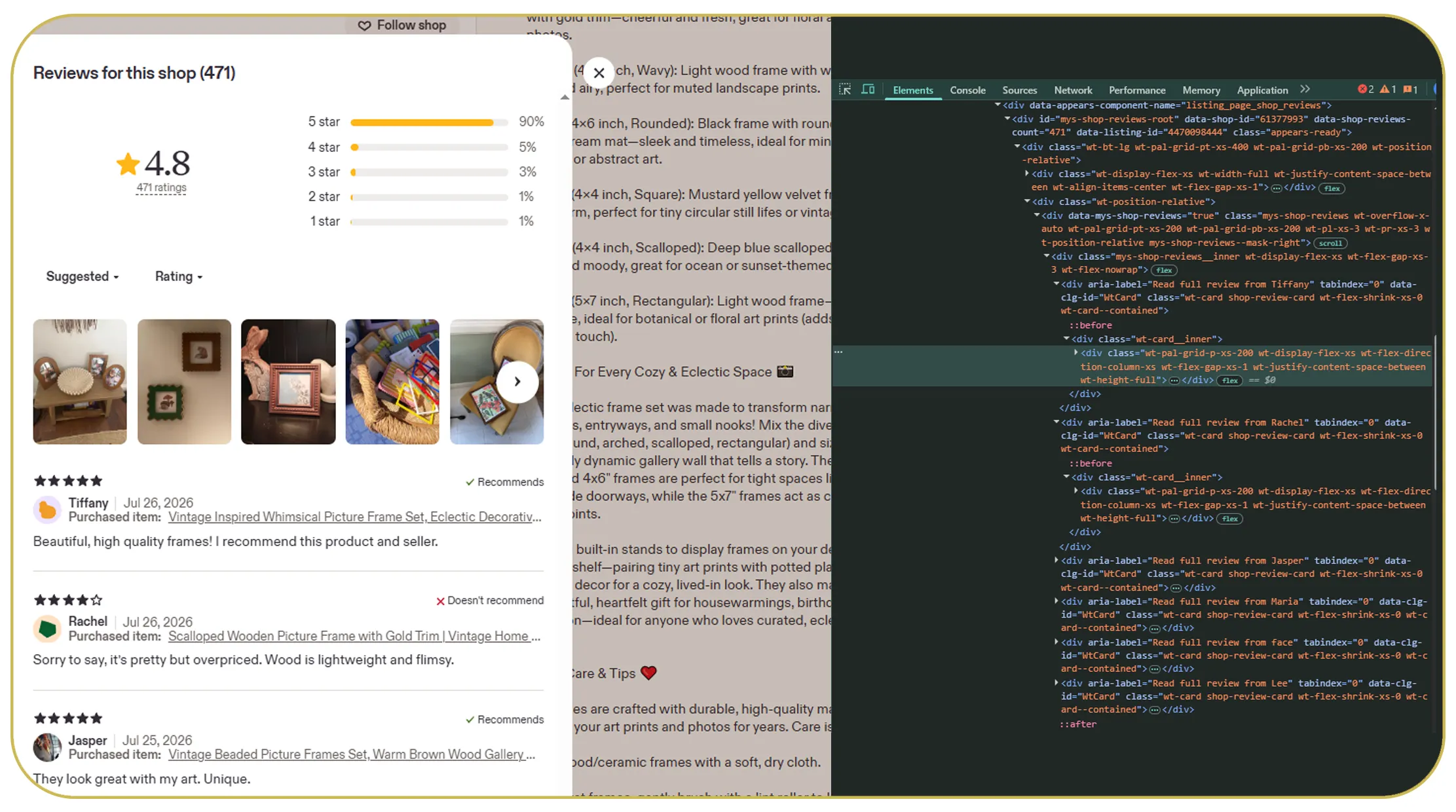Screen dimensions: 1456x812
Task: Expand the Lee review card node
Action: [x=1056, y=682]
